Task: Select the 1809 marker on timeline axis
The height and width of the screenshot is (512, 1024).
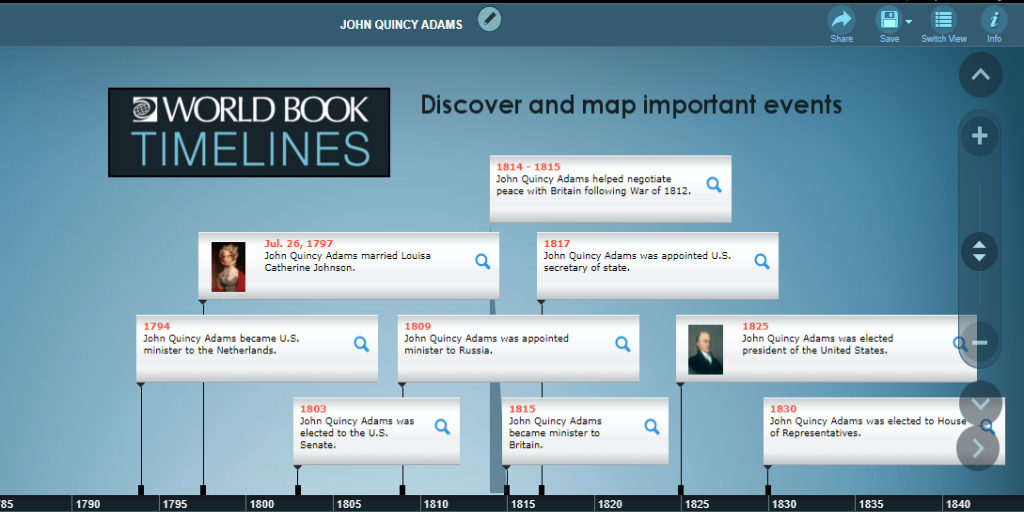Action: [x=402, y=490]
